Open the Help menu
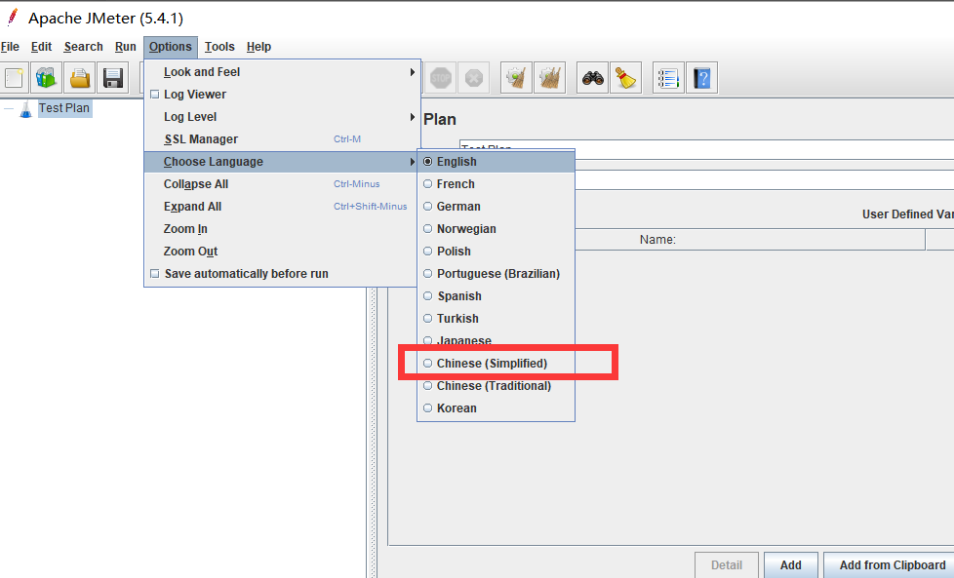The width and height of the screenshot is (954, 578). 259,47
